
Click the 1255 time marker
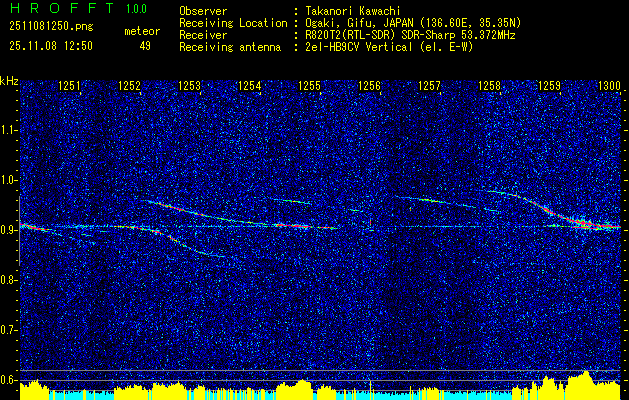[310, 85]
